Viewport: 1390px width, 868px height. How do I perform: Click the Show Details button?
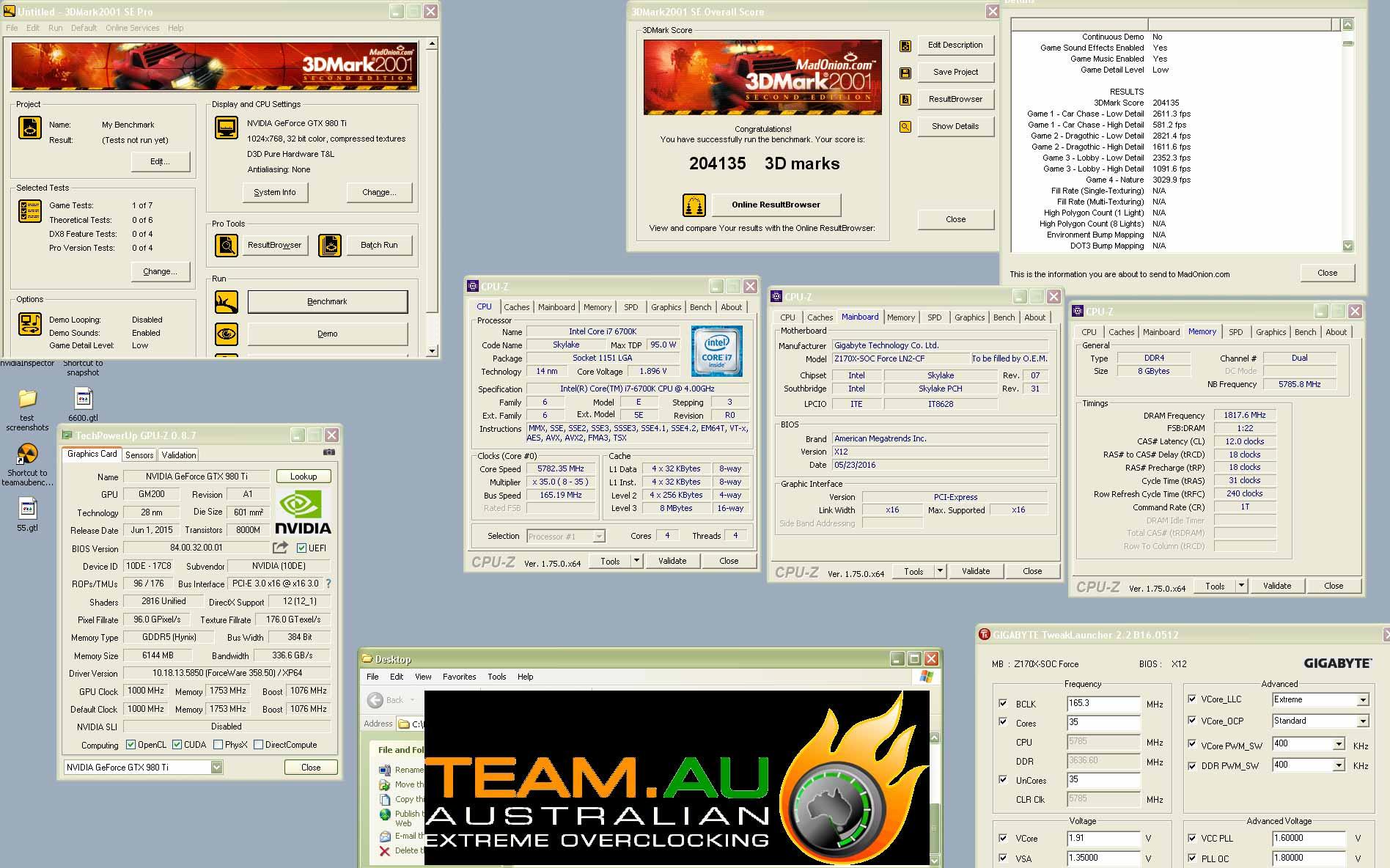coord(955,126)
